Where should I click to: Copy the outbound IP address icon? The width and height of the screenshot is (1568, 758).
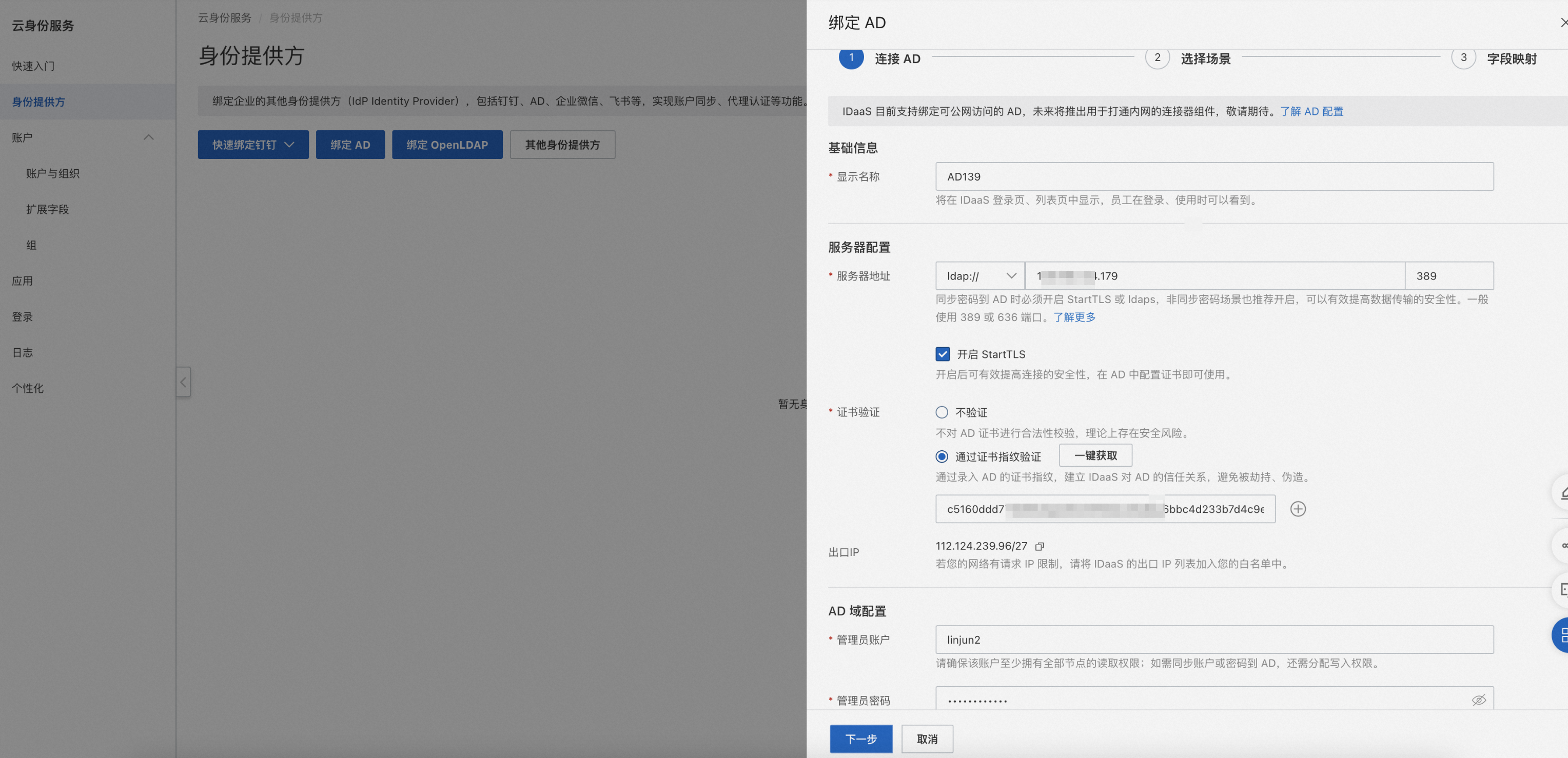tap(1040, 546)
